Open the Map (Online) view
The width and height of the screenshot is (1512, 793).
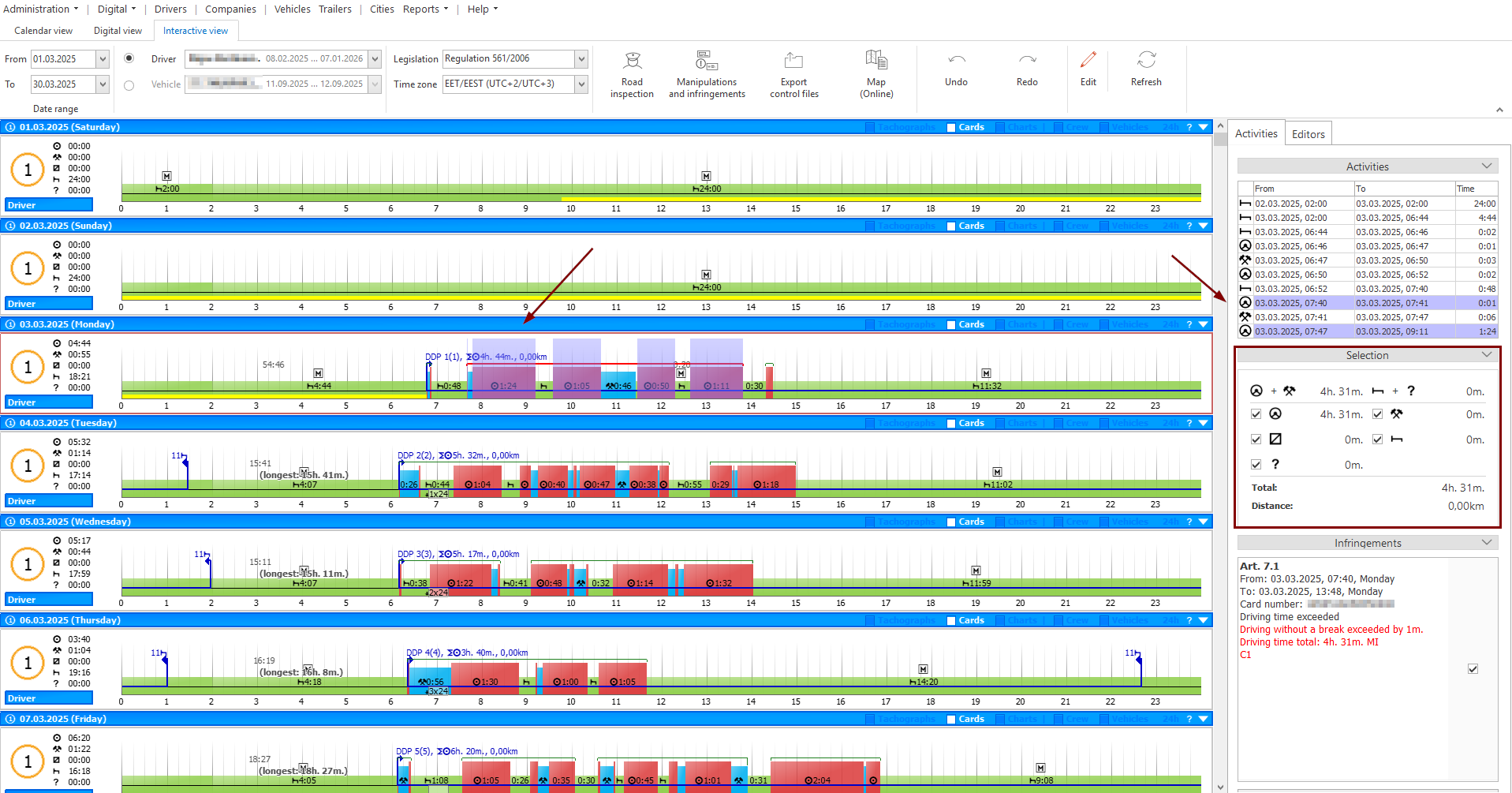pos(876,75)
